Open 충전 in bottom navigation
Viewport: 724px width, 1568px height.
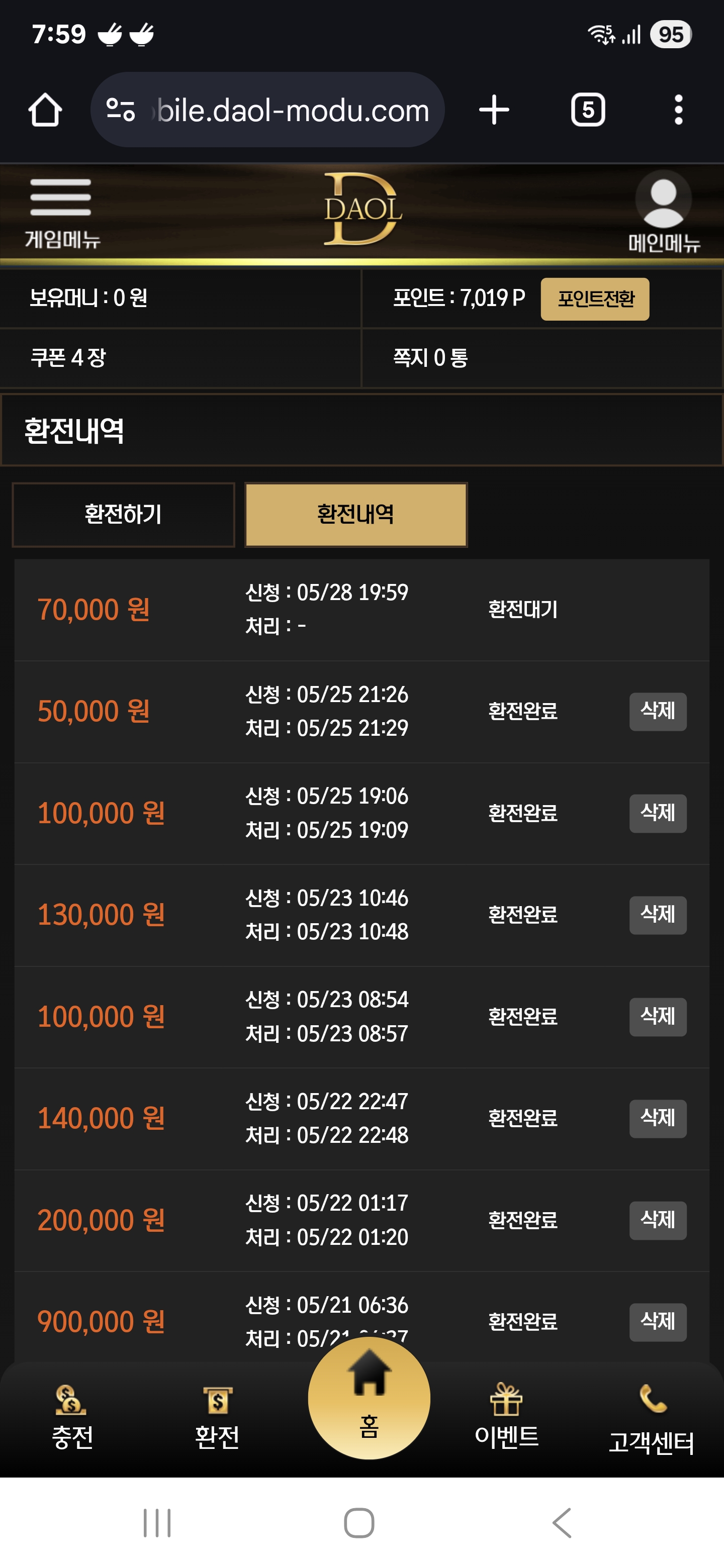72,1418
